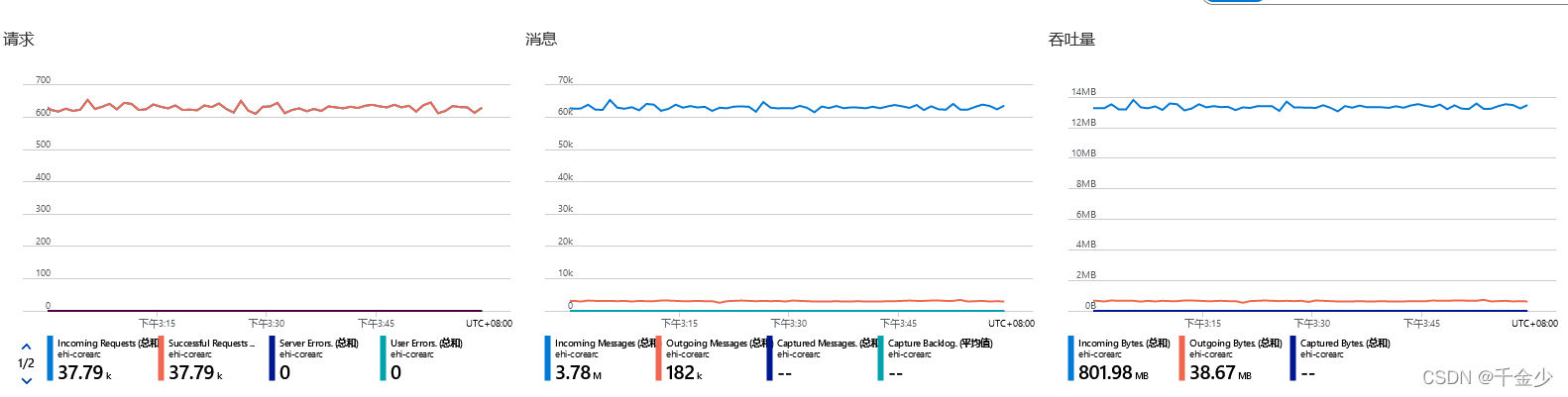Toggle the Incoming Bytes legend entry
Screen dimensions: 1568x397
tap(1119, 358)
